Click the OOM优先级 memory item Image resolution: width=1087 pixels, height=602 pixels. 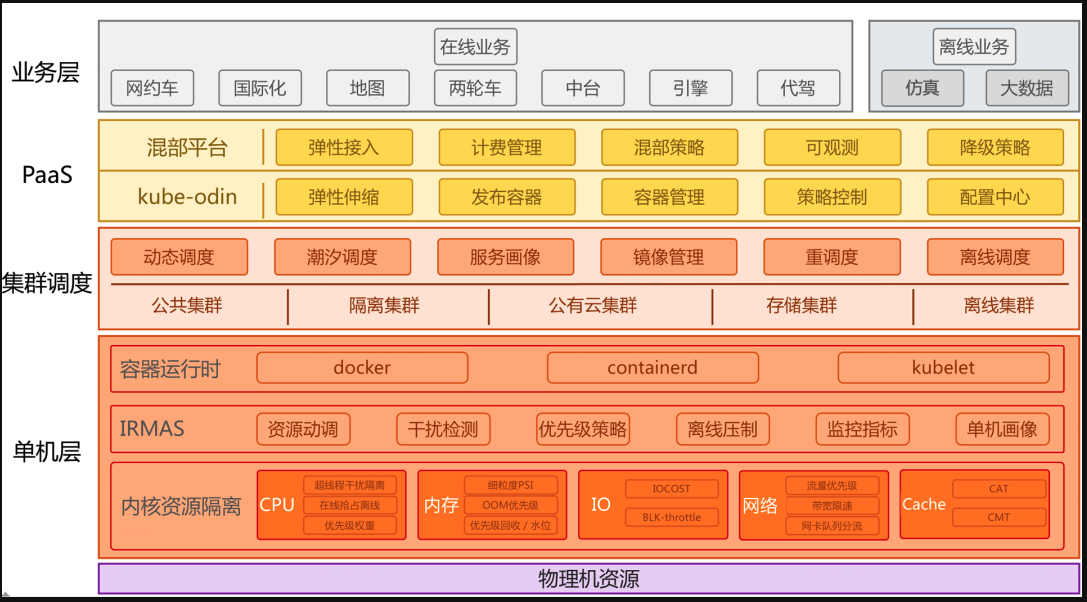510,505
